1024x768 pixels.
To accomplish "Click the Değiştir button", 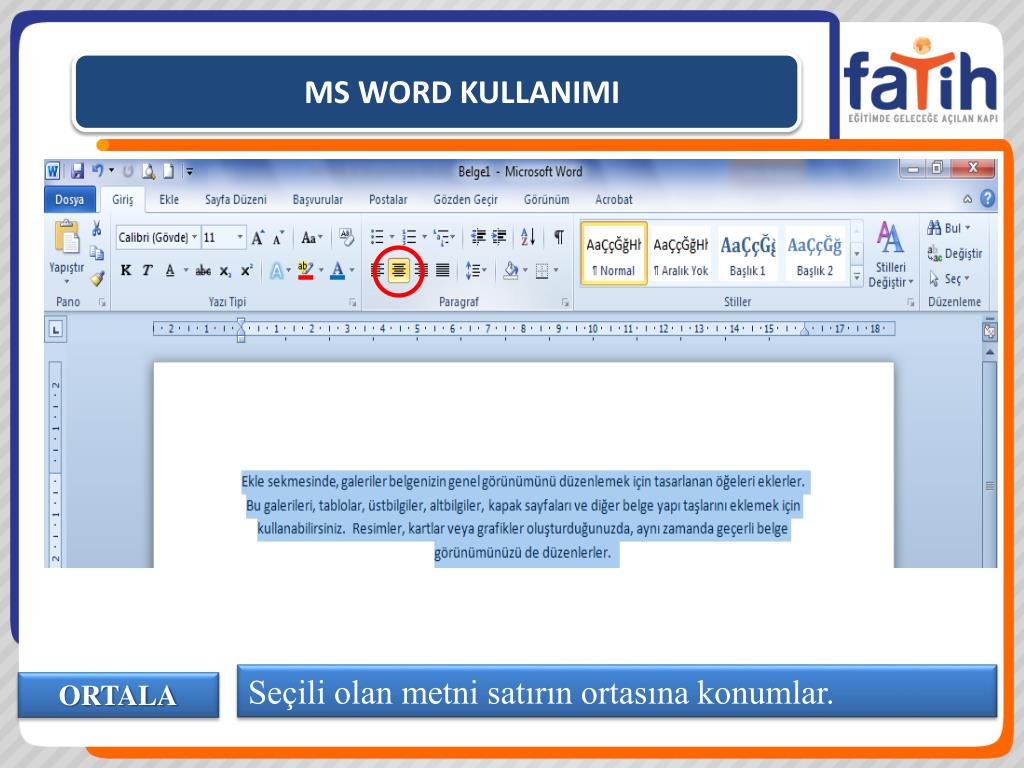I will [x=955, y=254].
